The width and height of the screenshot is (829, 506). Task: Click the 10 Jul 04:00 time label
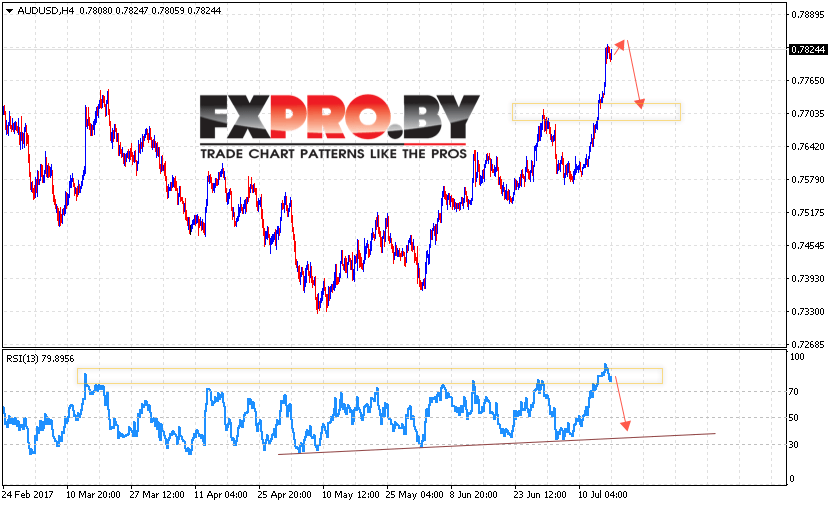603,495
